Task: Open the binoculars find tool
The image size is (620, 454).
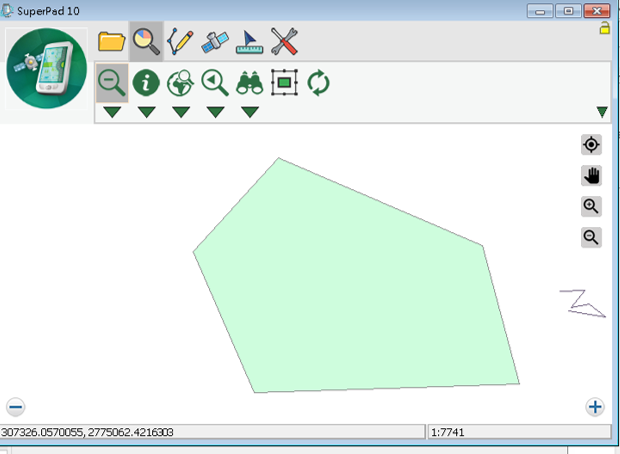Action: (x=250, y=83)
